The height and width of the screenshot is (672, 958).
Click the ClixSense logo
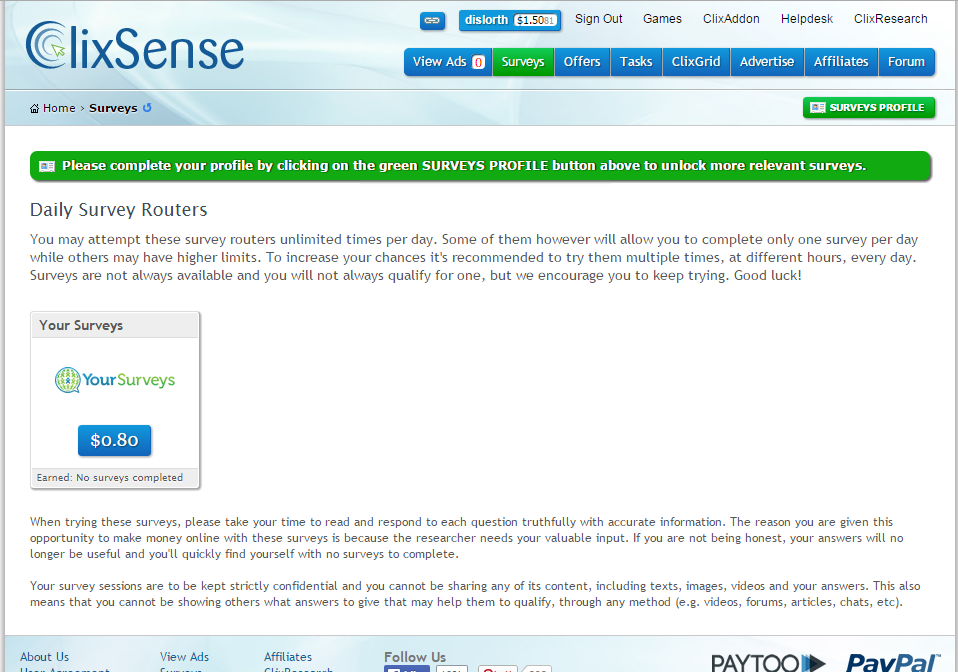point(130,44)
